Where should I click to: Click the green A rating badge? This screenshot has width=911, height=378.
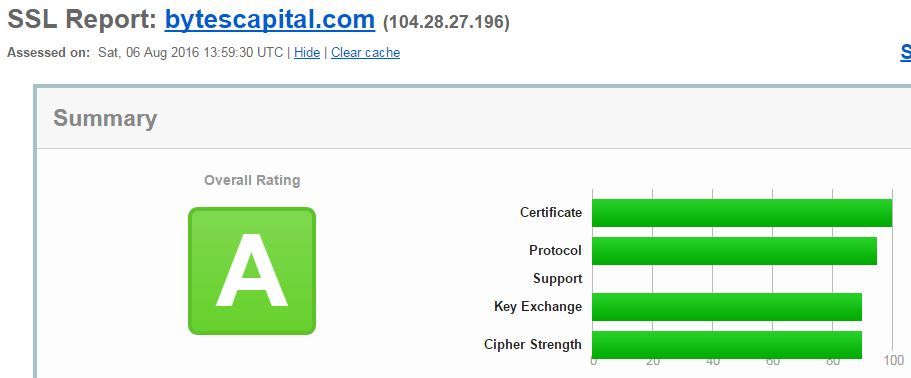coord(252,271)
